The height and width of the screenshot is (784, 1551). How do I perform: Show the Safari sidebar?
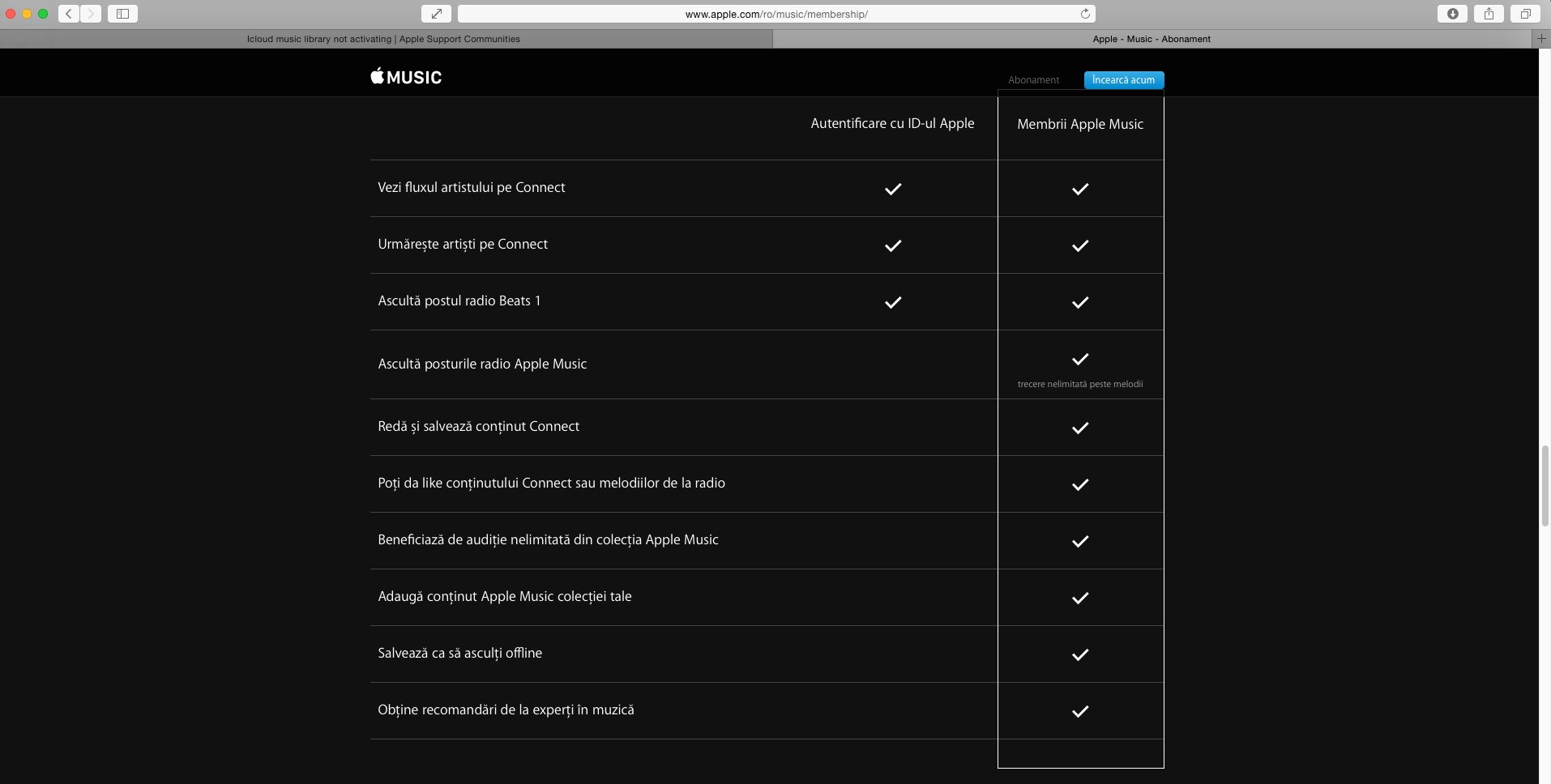coord(122,14)
